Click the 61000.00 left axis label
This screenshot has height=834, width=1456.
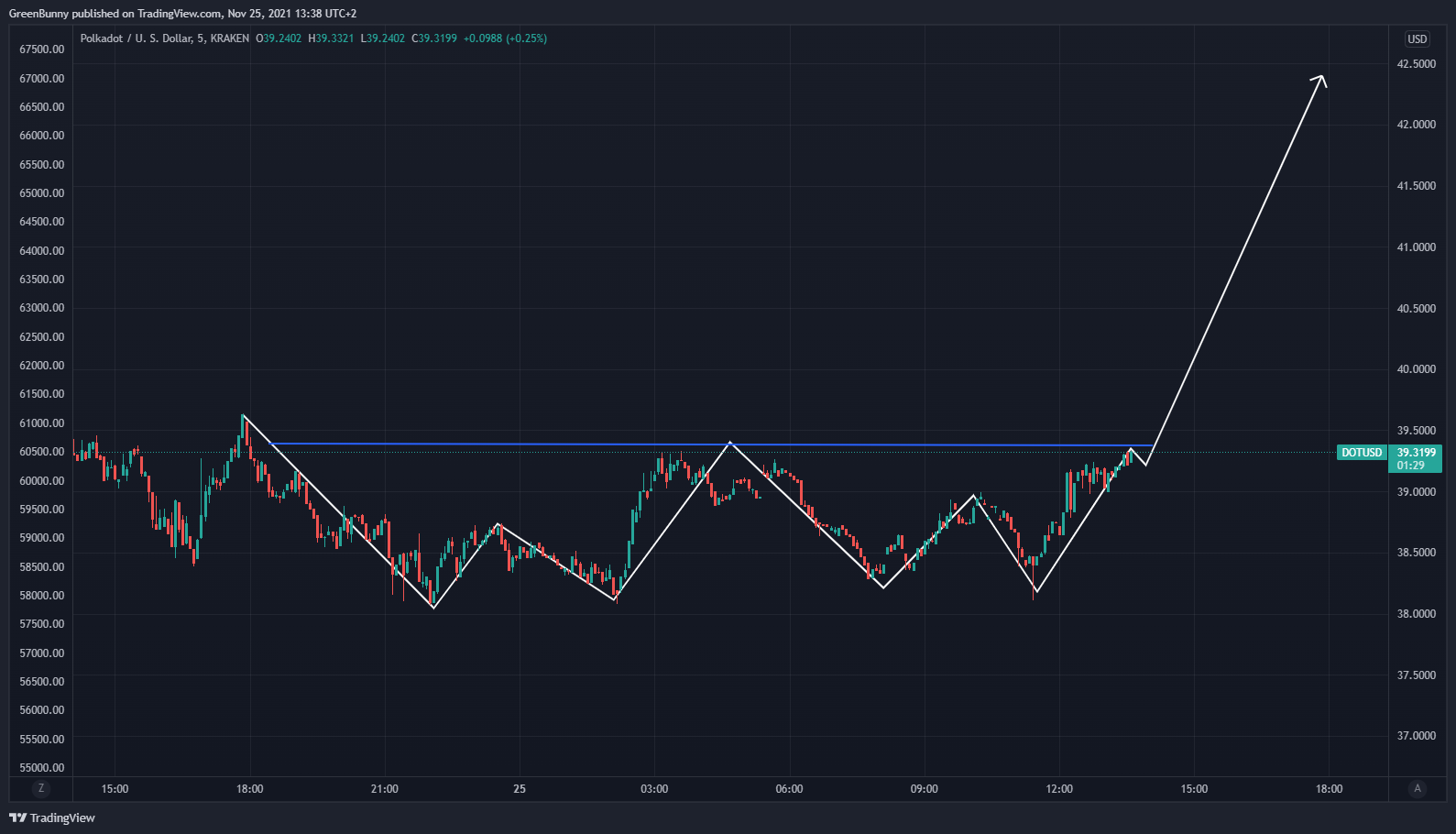[42, 423]
